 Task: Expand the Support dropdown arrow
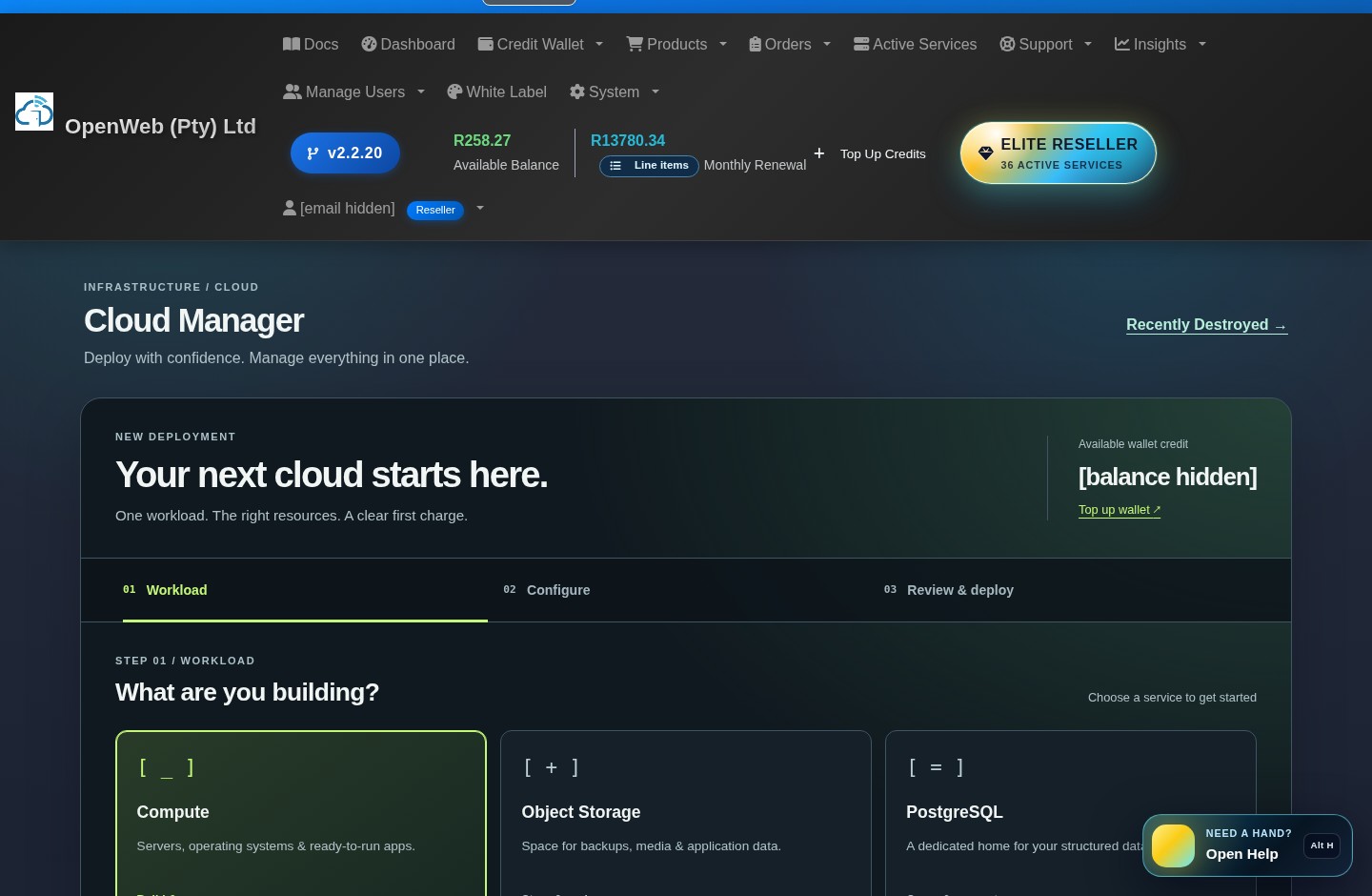[x=1088, y=44]
